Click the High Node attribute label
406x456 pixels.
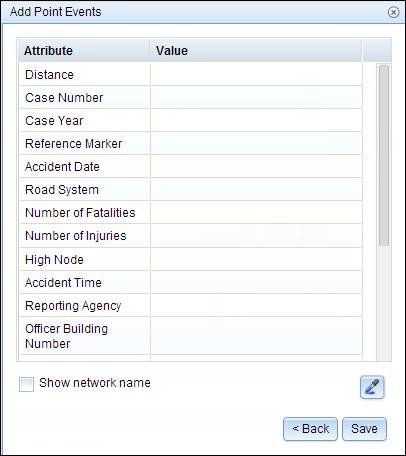click(x=54, y=260)
